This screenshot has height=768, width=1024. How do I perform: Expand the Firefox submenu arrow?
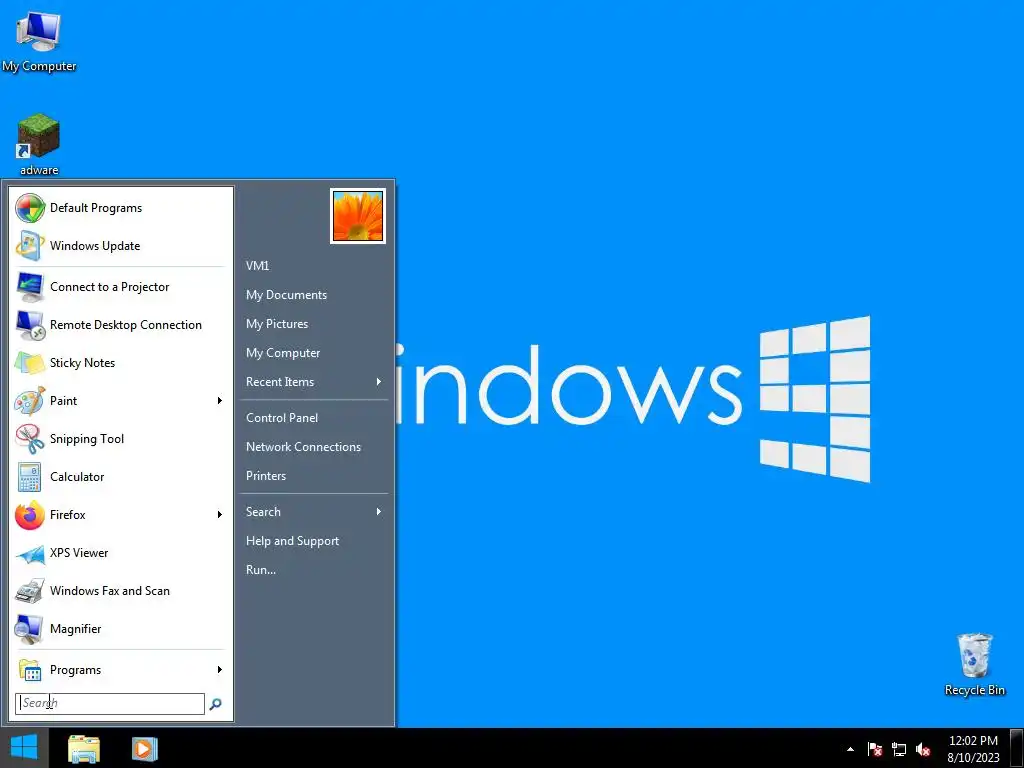click(220, 515)
